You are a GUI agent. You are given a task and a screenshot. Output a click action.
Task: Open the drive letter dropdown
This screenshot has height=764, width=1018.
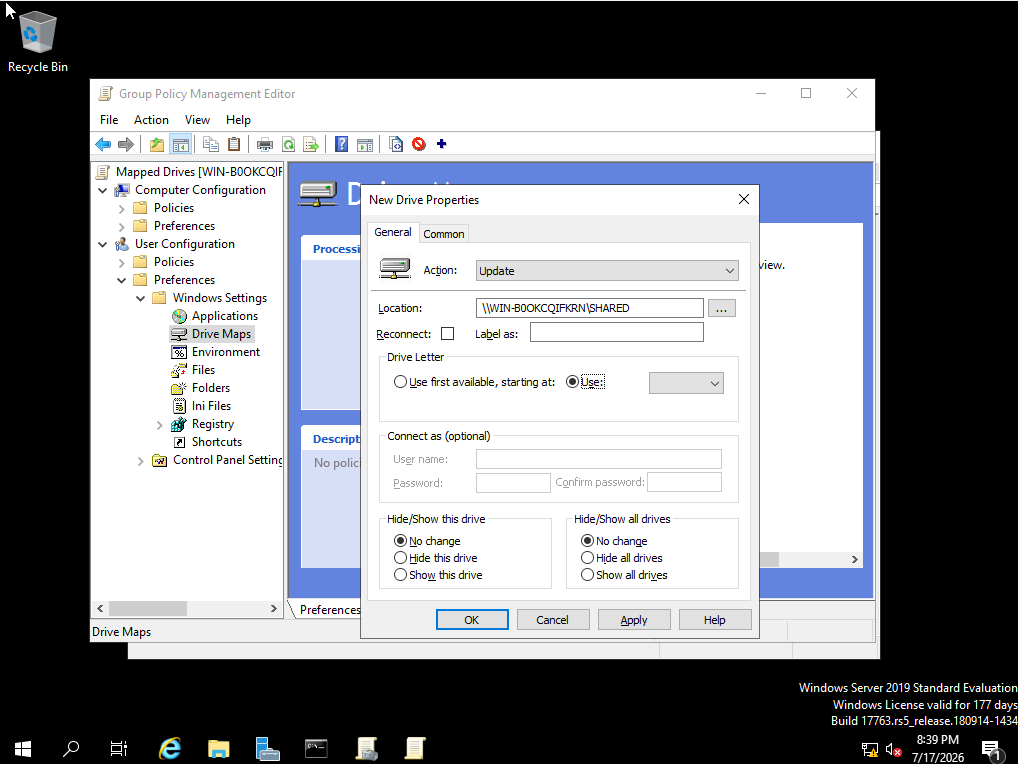point(686,384)
